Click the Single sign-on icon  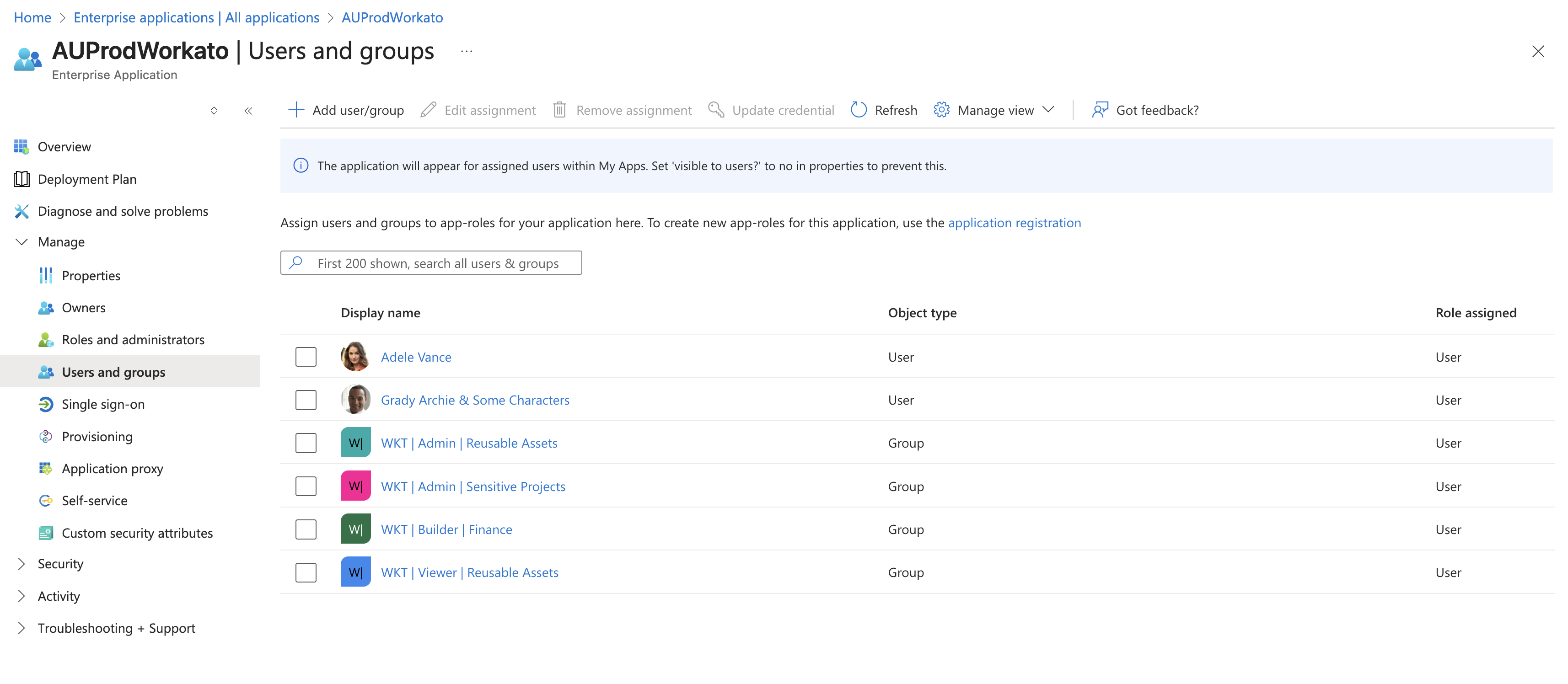click(x=46, y=404)
